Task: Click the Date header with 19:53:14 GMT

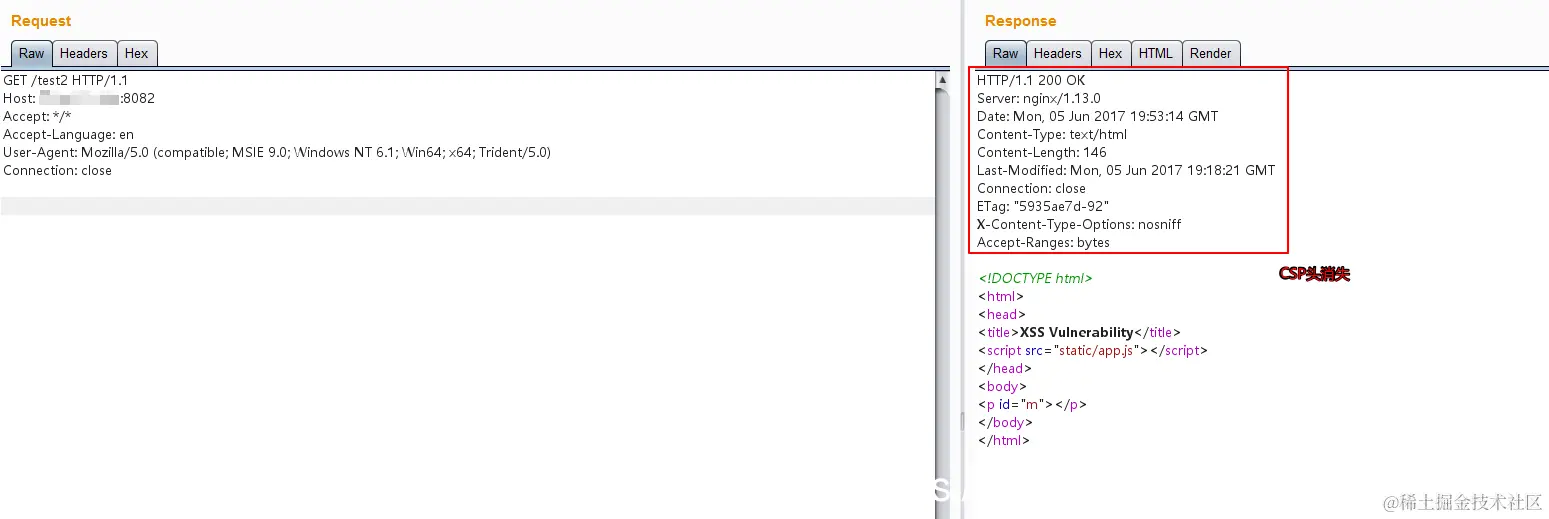Action: tap(1098, 116)
